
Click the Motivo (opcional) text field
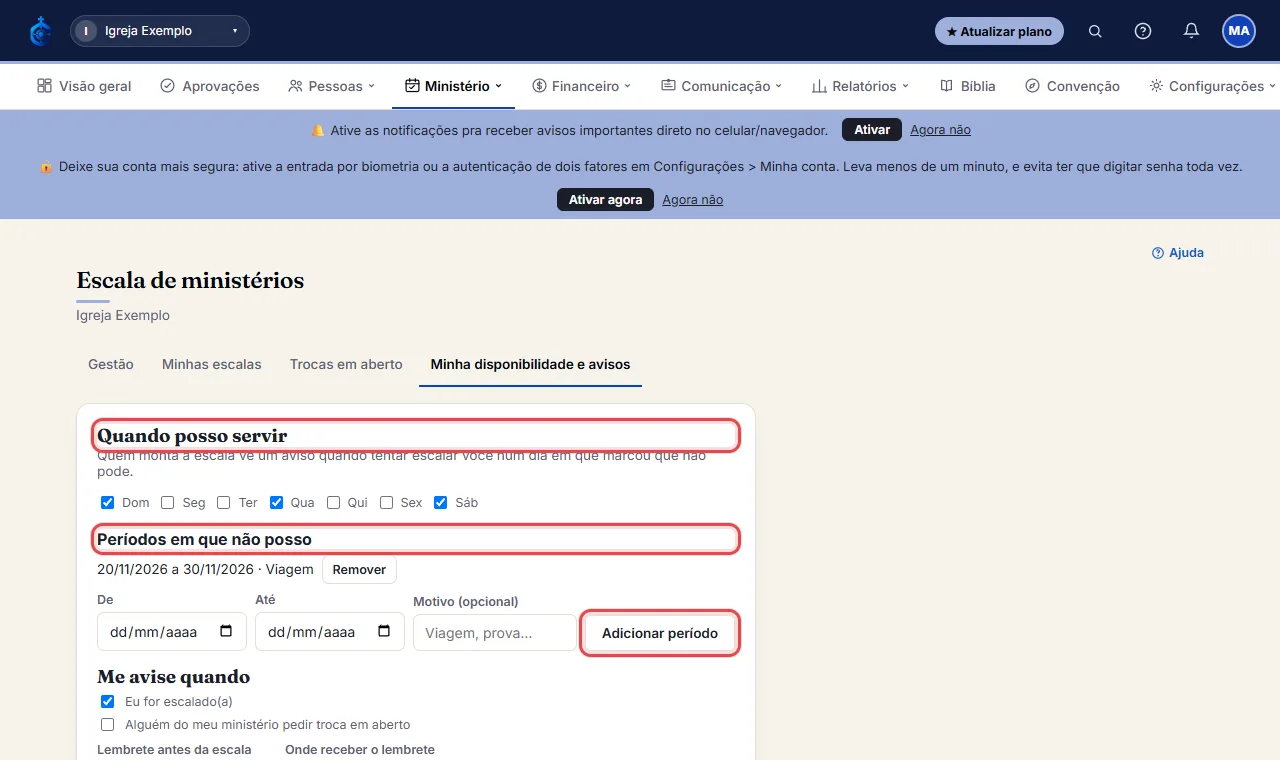click(495, 633)
